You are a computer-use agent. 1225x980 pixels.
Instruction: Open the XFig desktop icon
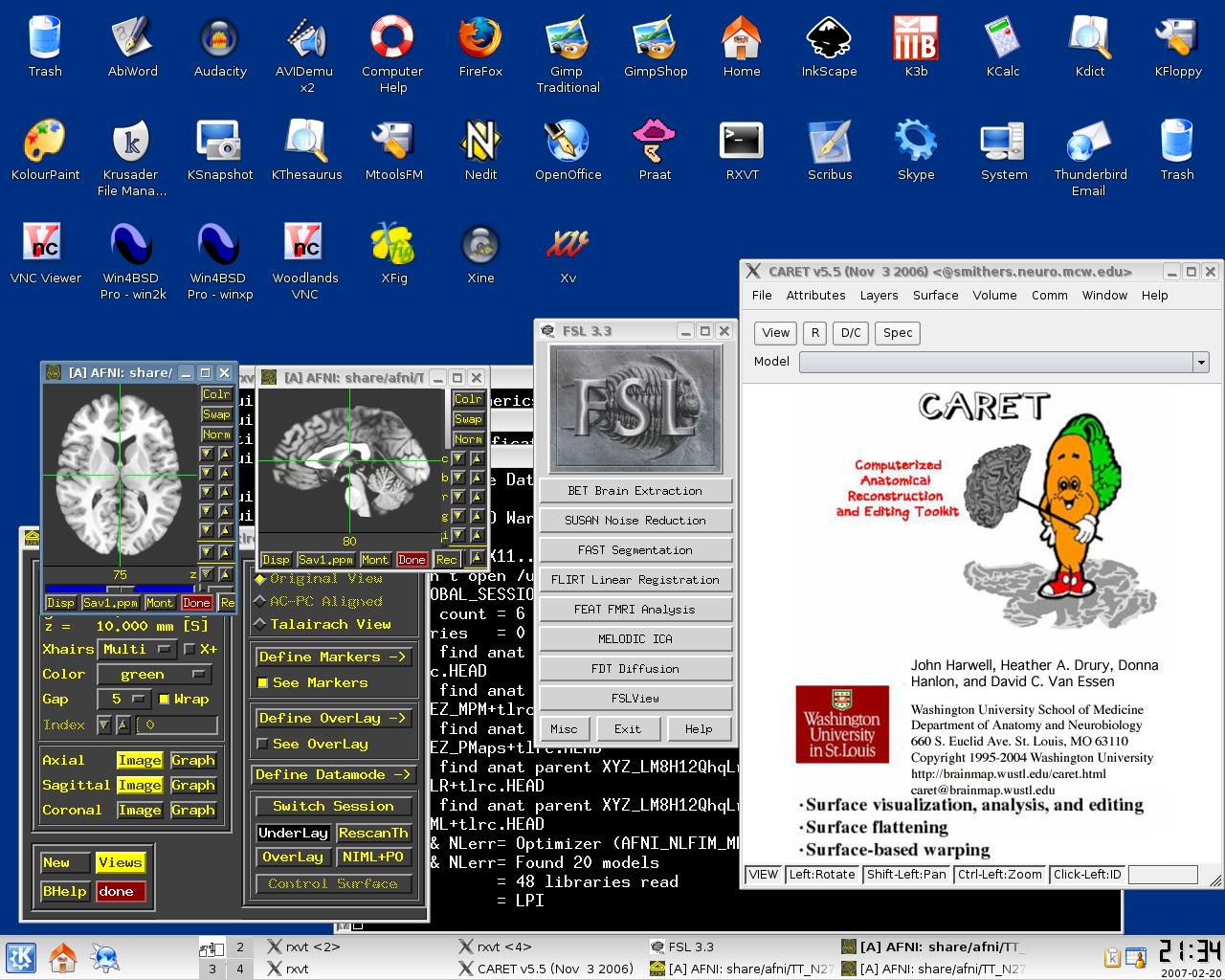[x=393, y=253]
